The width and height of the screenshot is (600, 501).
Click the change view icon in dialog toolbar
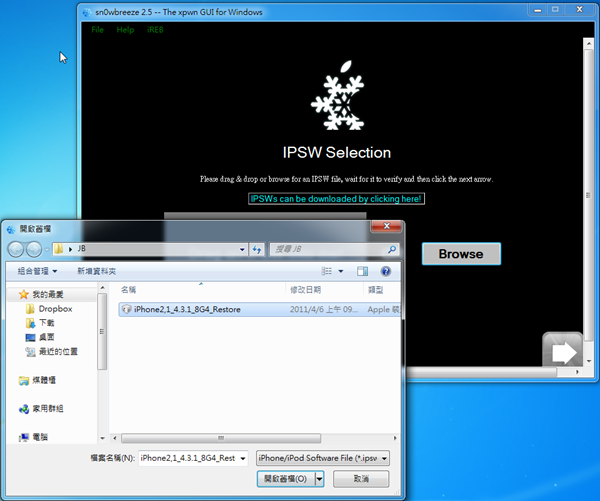coord(326,271)
